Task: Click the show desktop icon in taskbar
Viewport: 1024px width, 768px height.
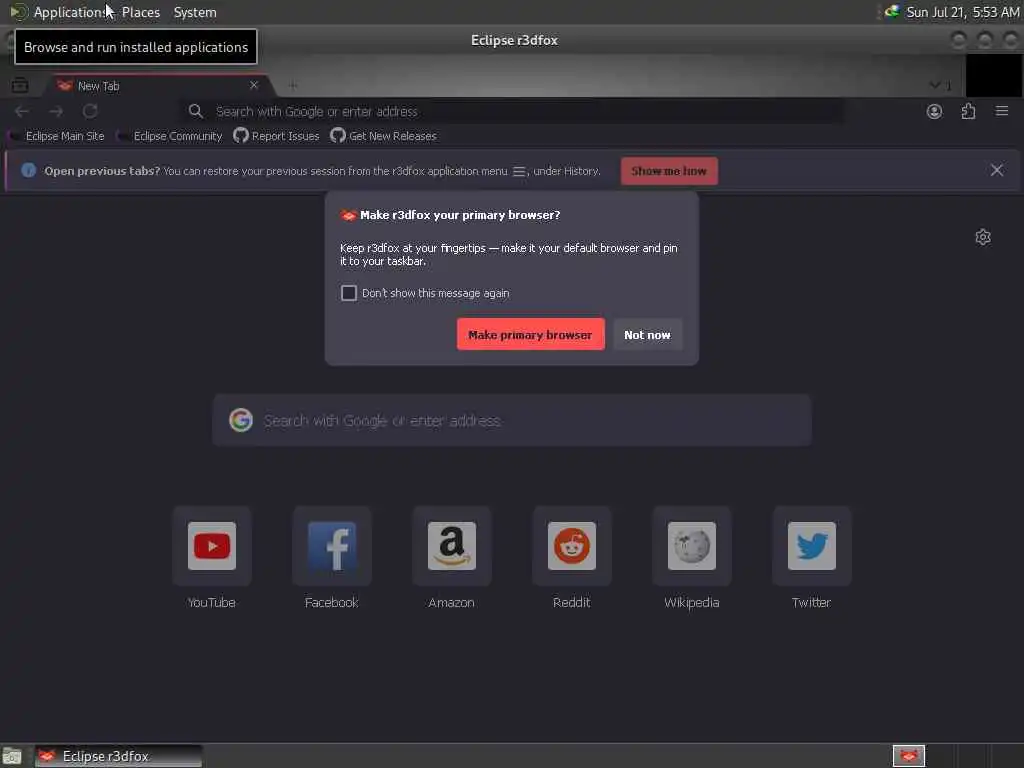Action: click(x=12, y=756)
